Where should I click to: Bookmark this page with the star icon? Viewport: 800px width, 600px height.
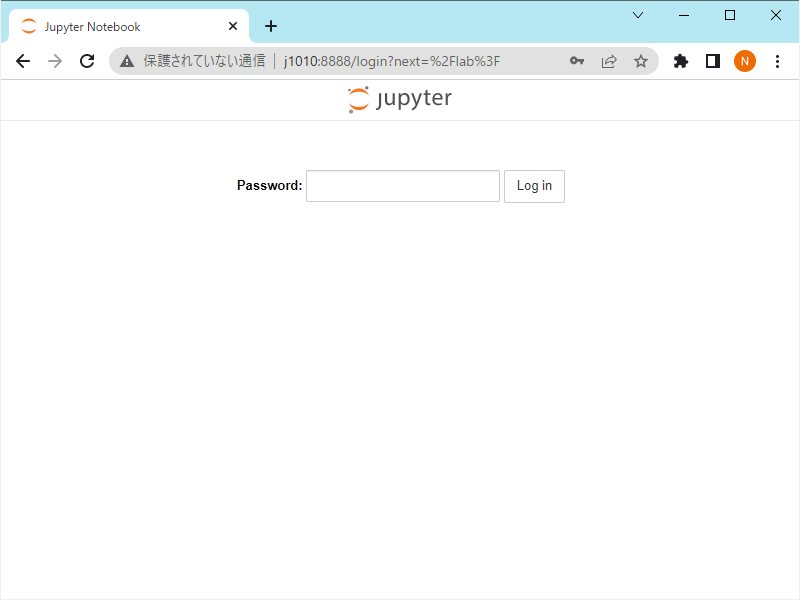(641, 62)
